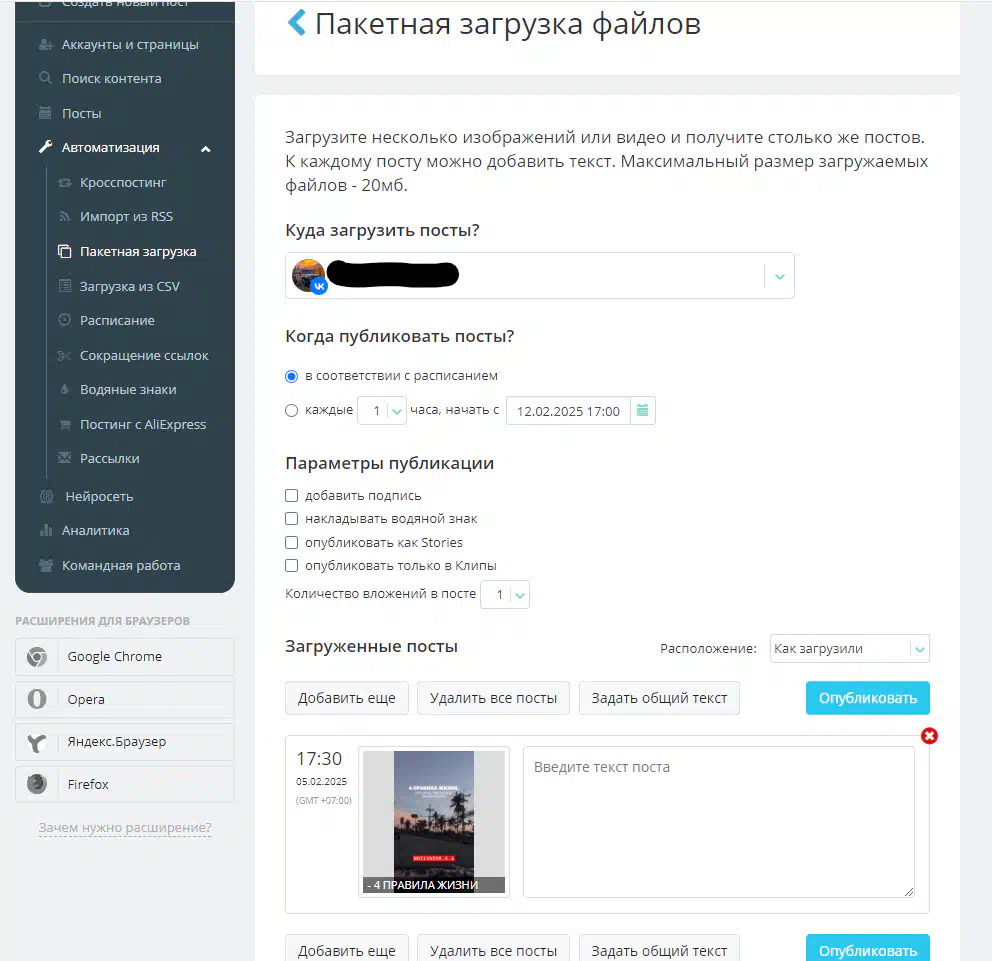Collapse the Автоматизация menu chevron
This screenshot has height=961, width=992.
(206, 149)
